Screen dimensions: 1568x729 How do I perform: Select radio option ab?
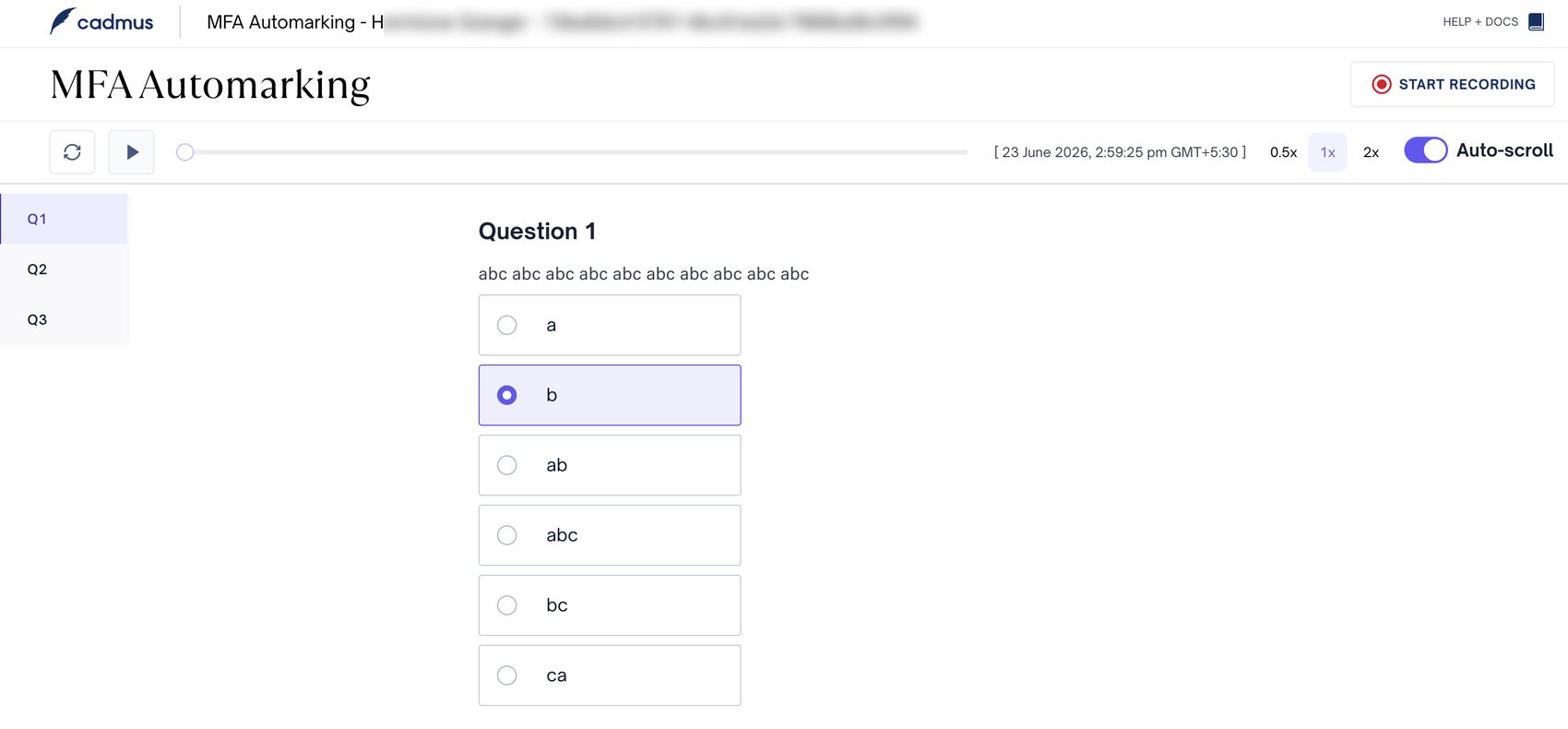pyautogui.click(x=506, y=465)
